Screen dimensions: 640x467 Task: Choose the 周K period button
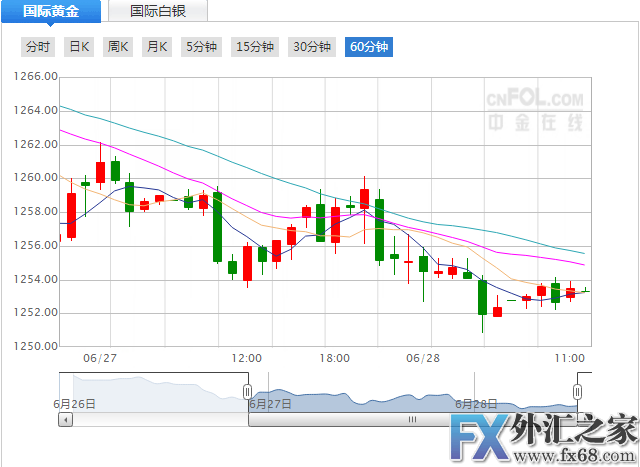pyautogui.click(x=118, y=47)
